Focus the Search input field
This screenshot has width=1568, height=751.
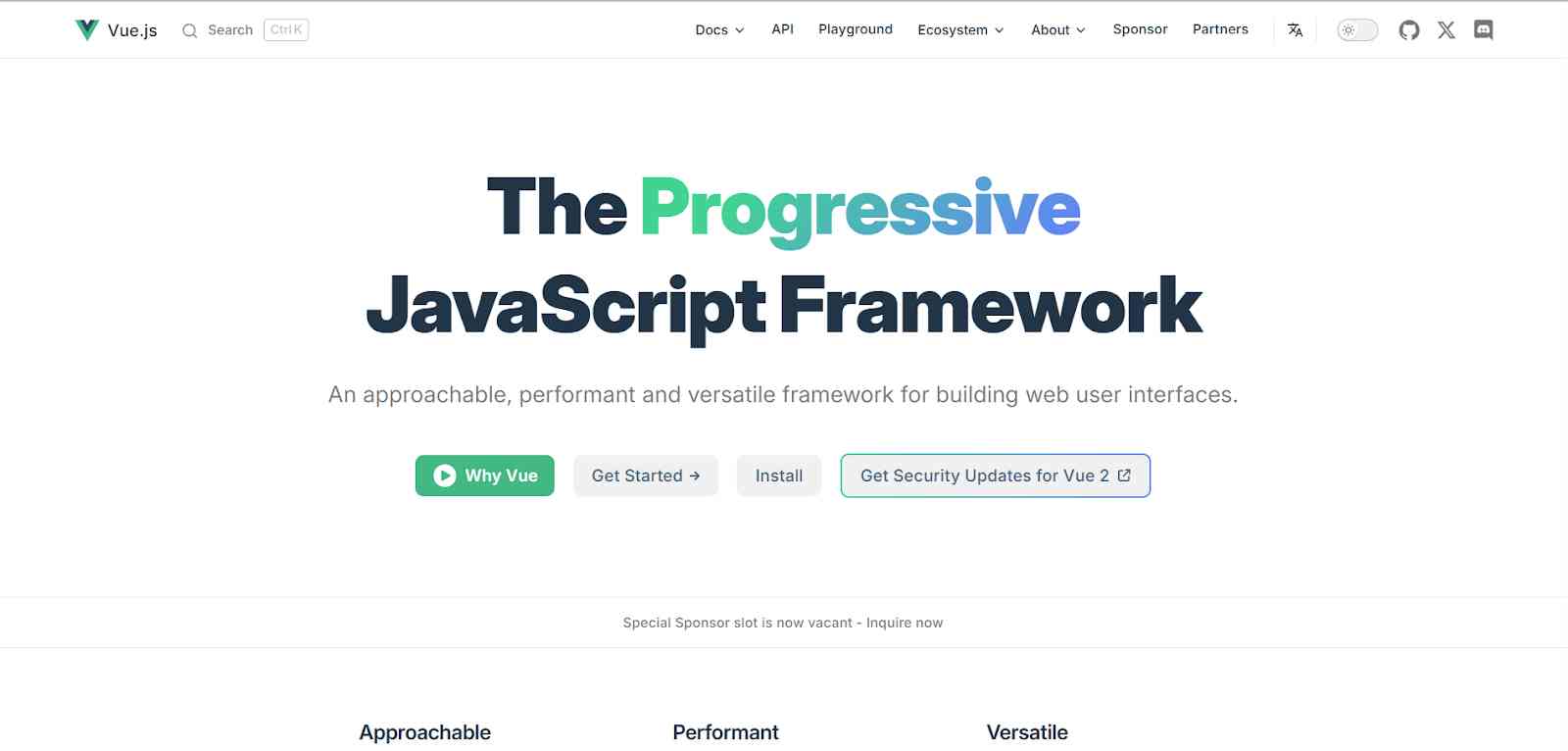231,30
